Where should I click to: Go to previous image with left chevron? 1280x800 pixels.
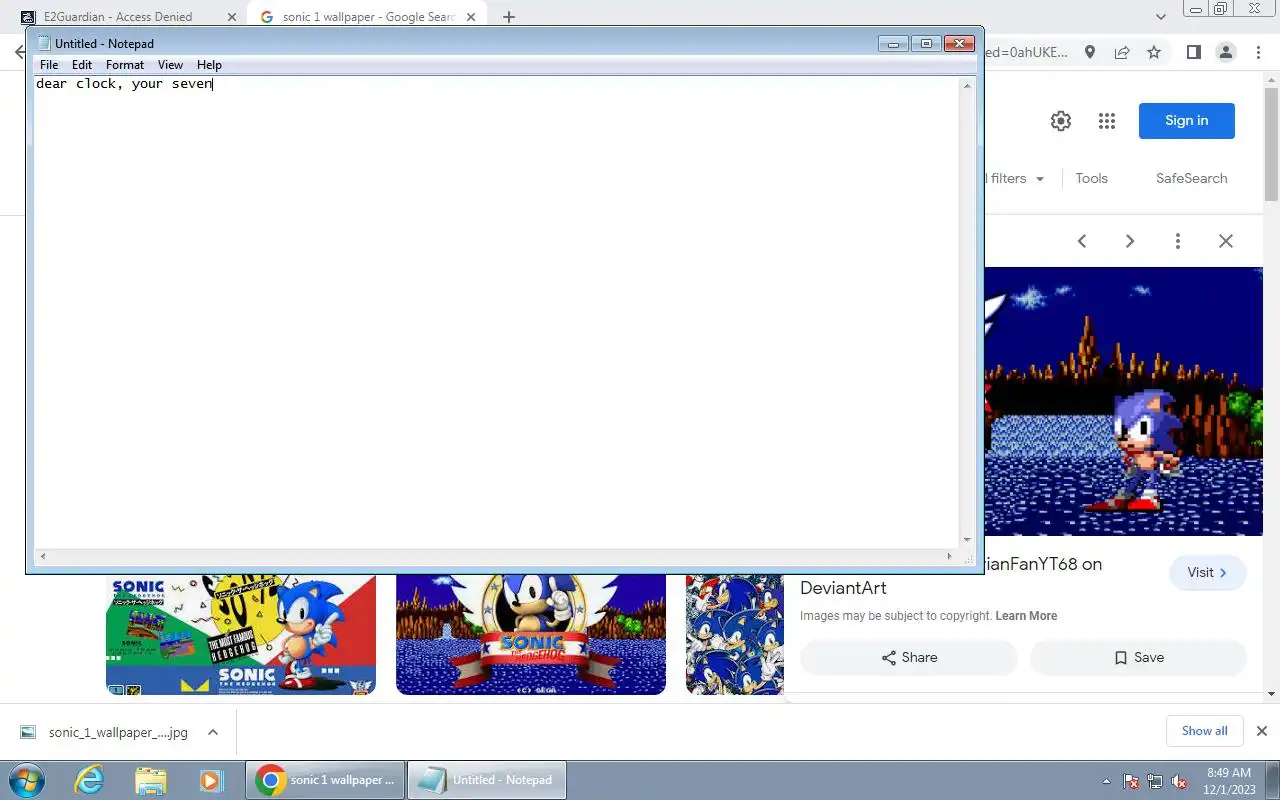click(x=1082, y=241)
